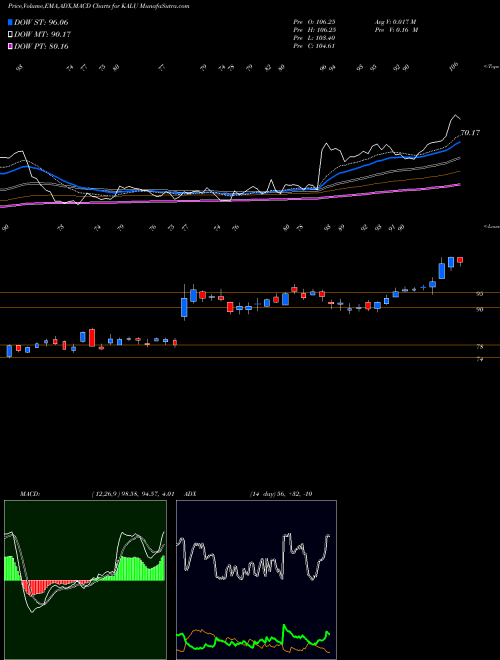Click the 78 price level label

(x=479, y=347)
